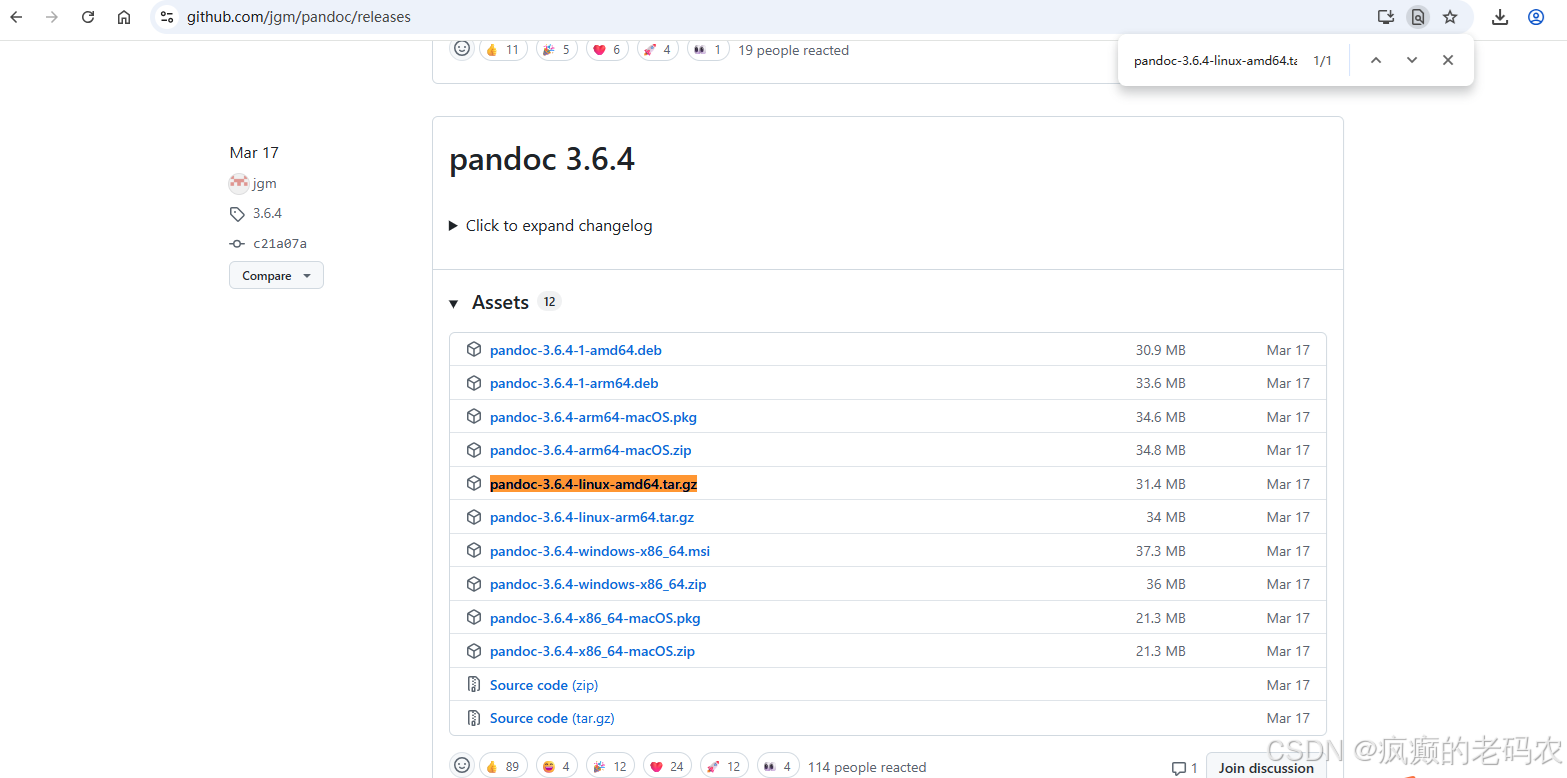Click the 114 people reacted text

click(x=867, y=767)
